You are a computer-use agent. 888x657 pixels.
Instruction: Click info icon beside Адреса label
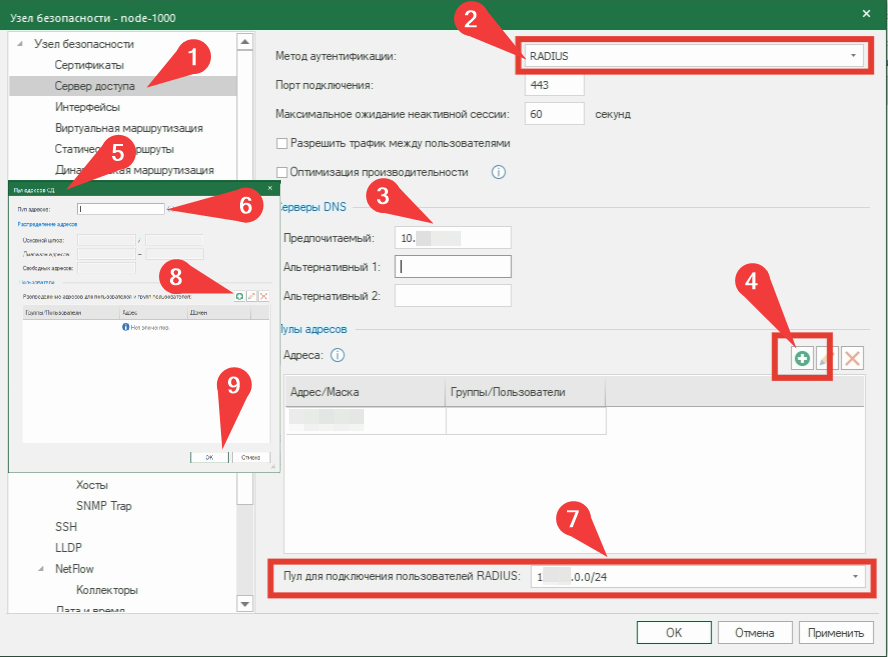tap(338, 354)
